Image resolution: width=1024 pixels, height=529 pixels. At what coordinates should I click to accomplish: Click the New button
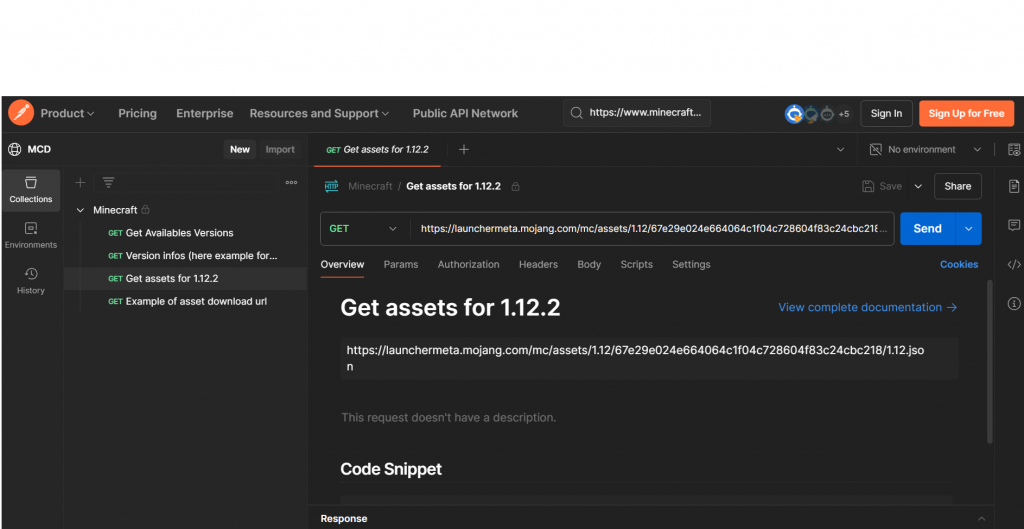point(240,150)
